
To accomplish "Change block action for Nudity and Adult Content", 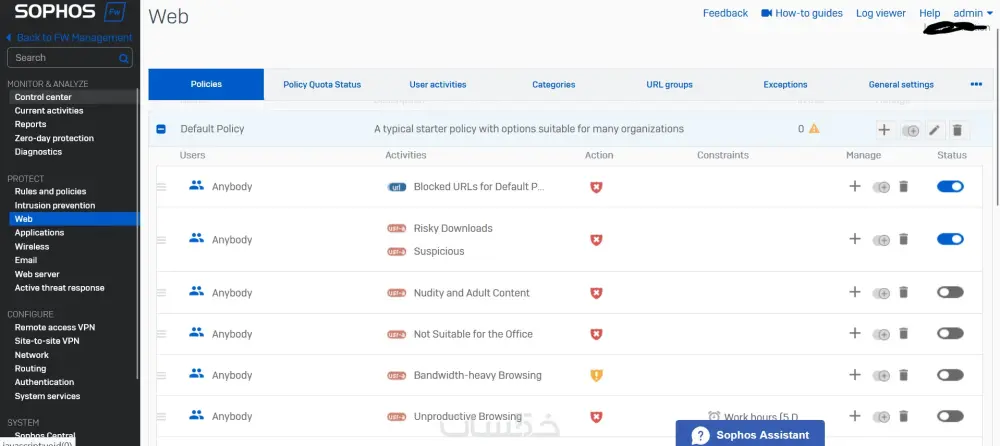I will tap(596, 293).
